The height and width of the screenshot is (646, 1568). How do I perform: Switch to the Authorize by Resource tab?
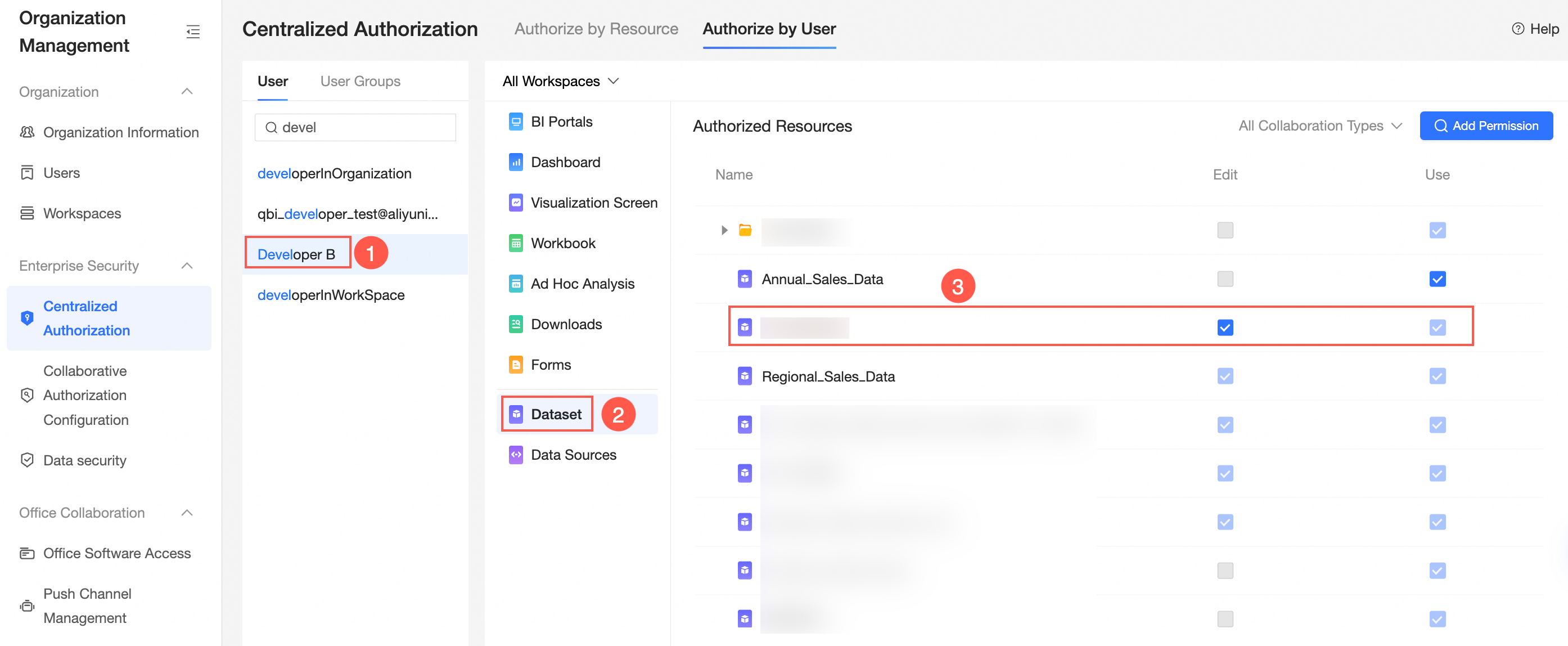coord(596,29)
